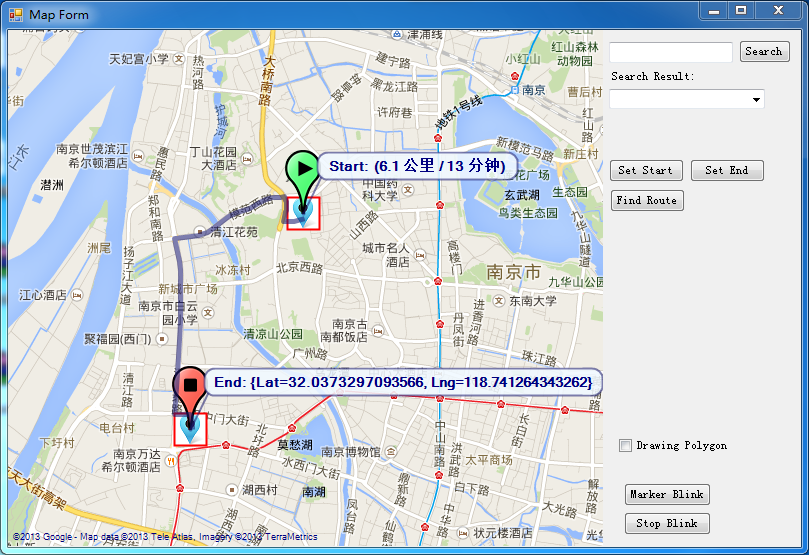This screenshot has width=809, height=555.
Task: Click hotel icon beside 南京世茂滨江希尔顿酒店
Action: [x=138, y=156]
